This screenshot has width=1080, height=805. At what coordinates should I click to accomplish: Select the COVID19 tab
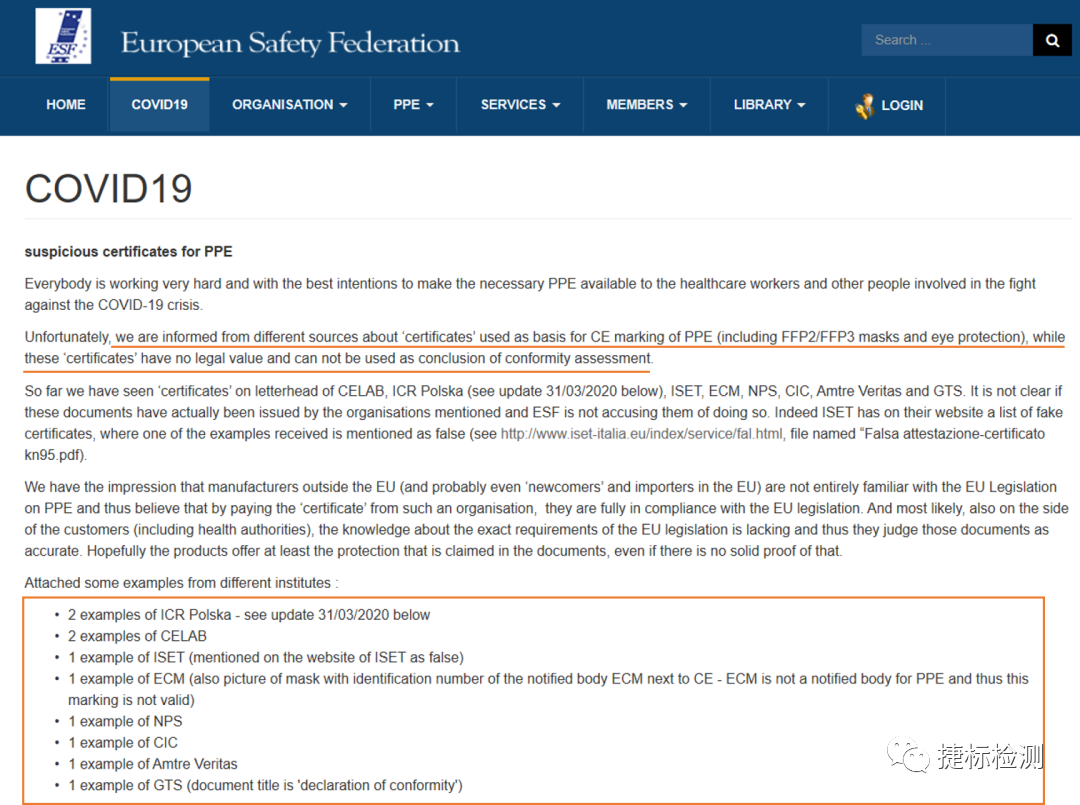[160, 105]
